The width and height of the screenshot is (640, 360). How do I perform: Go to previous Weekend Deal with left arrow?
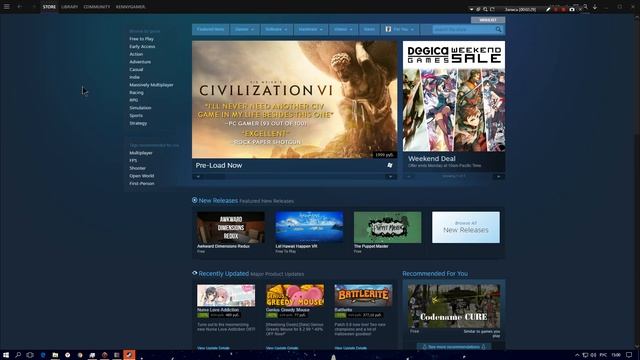point(409,177)
